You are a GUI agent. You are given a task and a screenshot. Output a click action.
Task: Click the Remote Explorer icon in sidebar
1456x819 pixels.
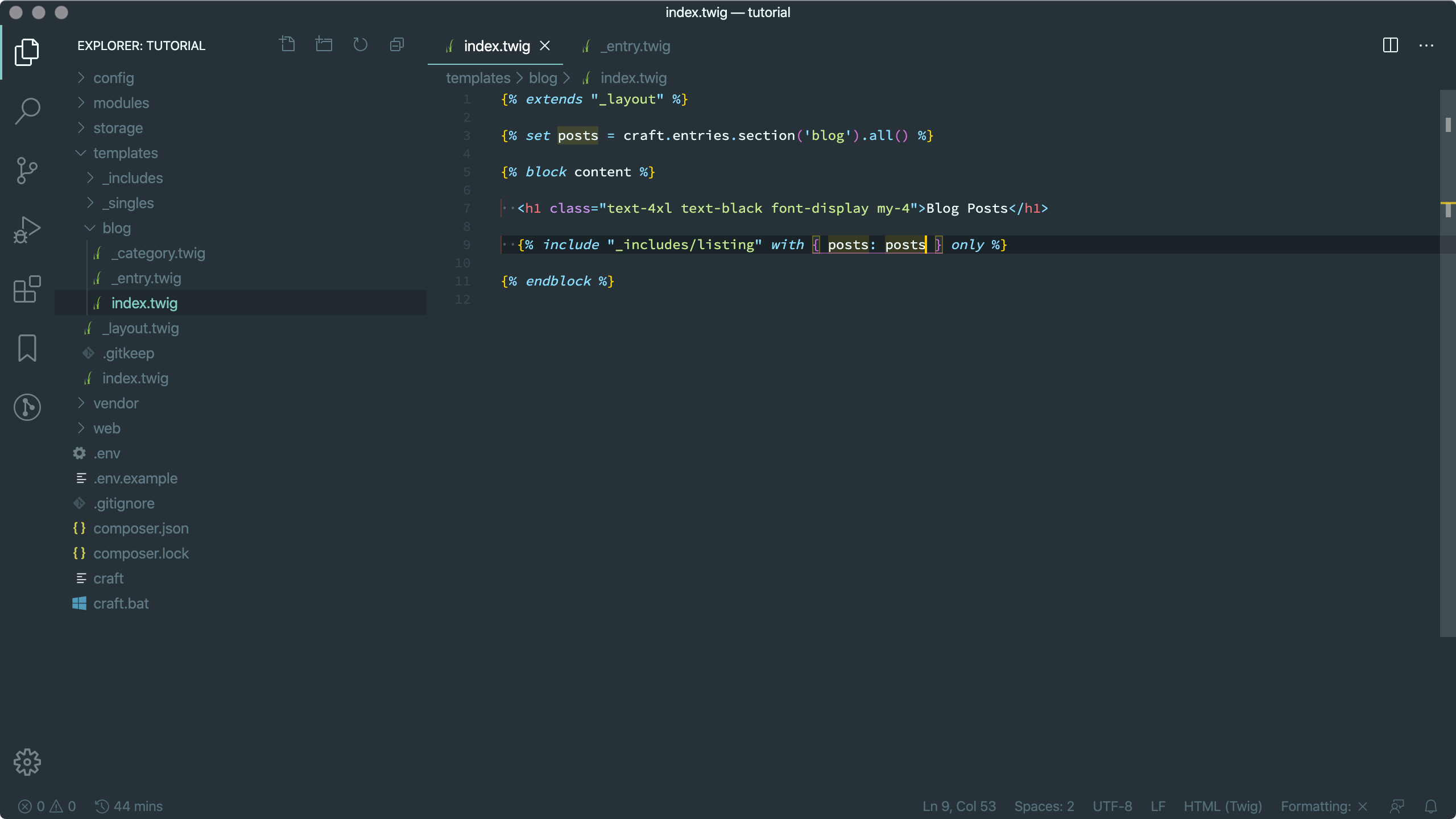pos(27,407)
